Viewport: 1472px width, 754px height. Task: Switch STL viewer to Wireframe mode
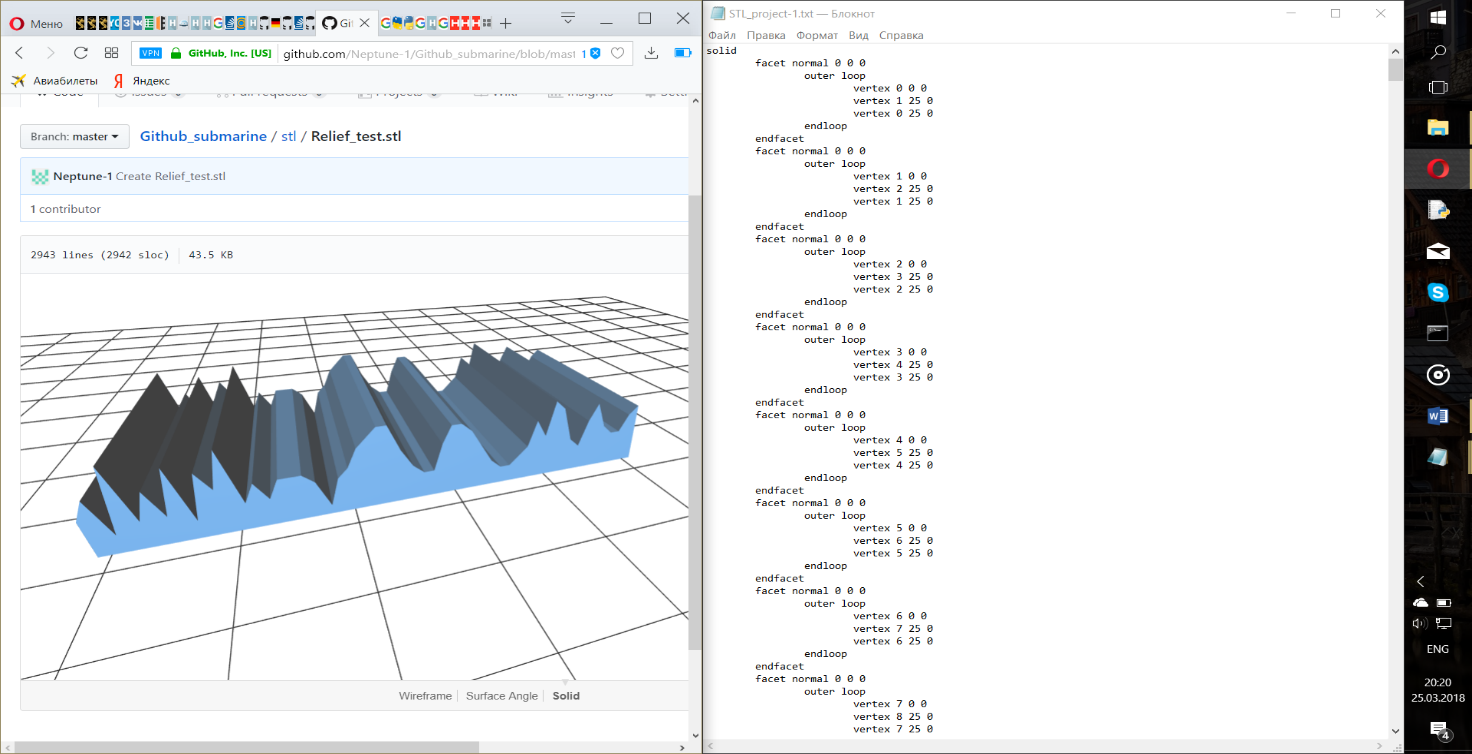(x=425, y=696)
